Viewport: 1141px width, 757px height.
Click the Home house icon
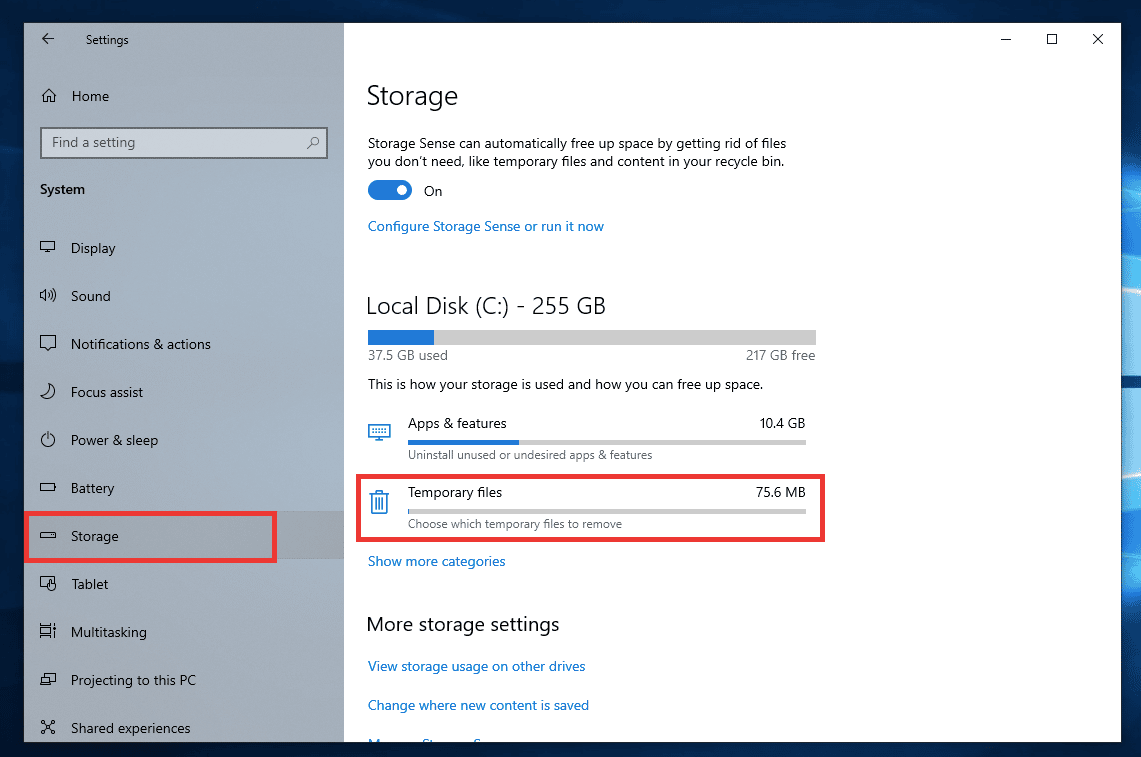(49, 96)
